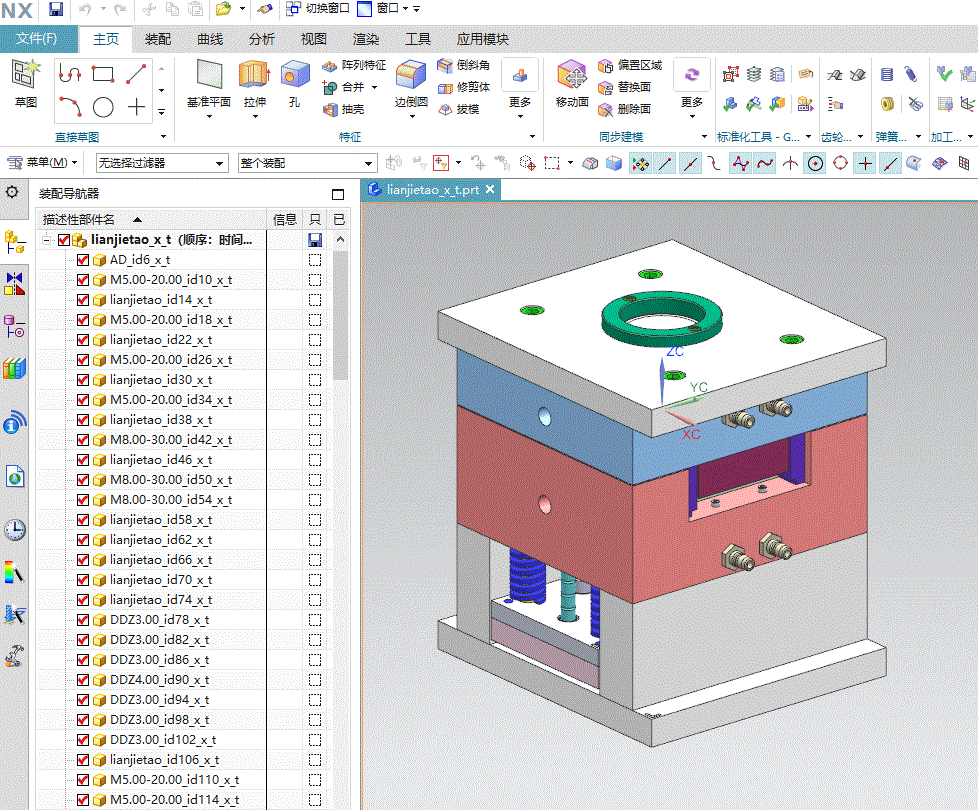
Task: Switch to the Curve (曲线) ribbon tab
Action: click(210, 39)
